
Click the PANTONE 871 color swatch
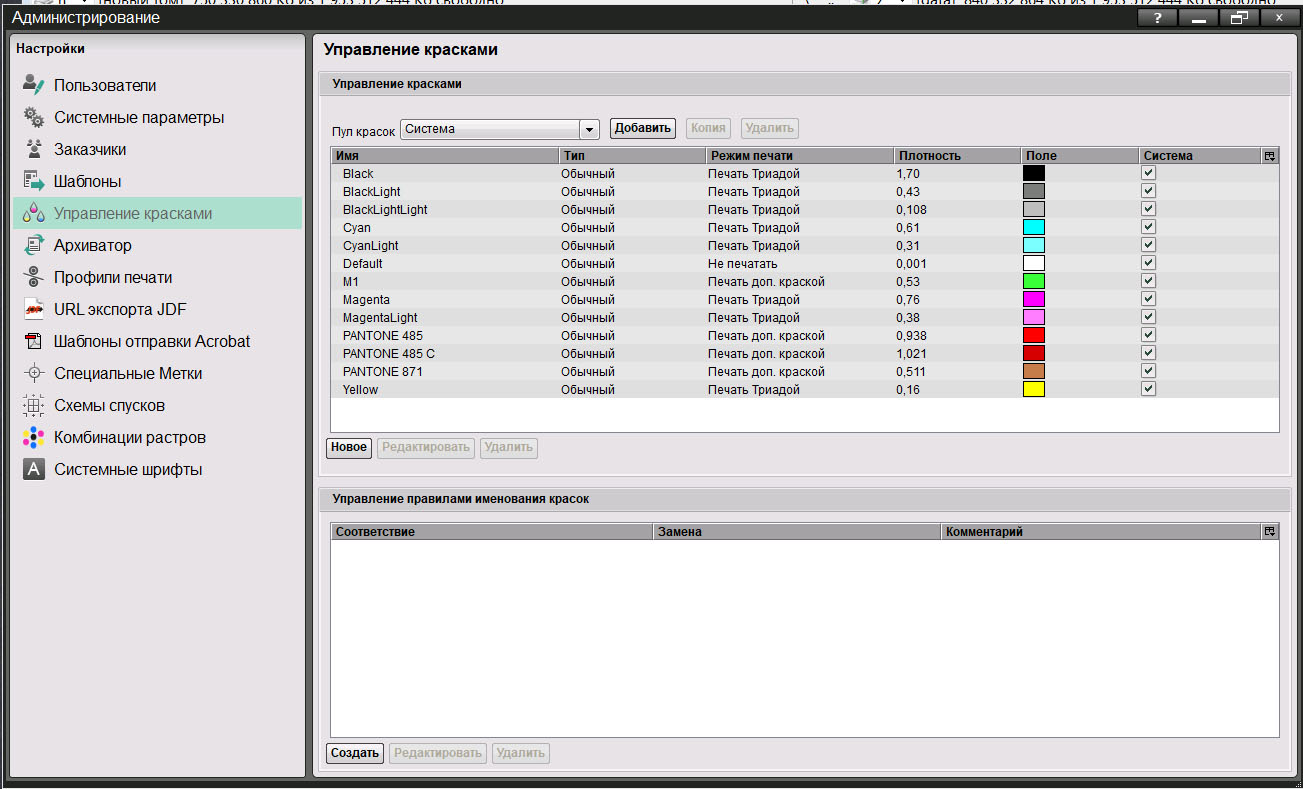tap(1033, 371)
